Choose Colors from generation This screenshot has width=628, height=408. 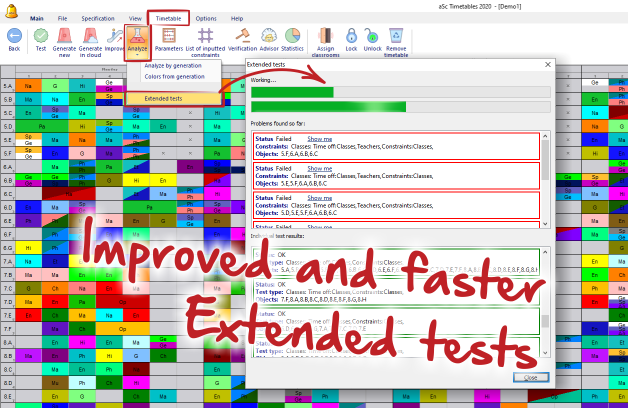click(x=175, y=76)
